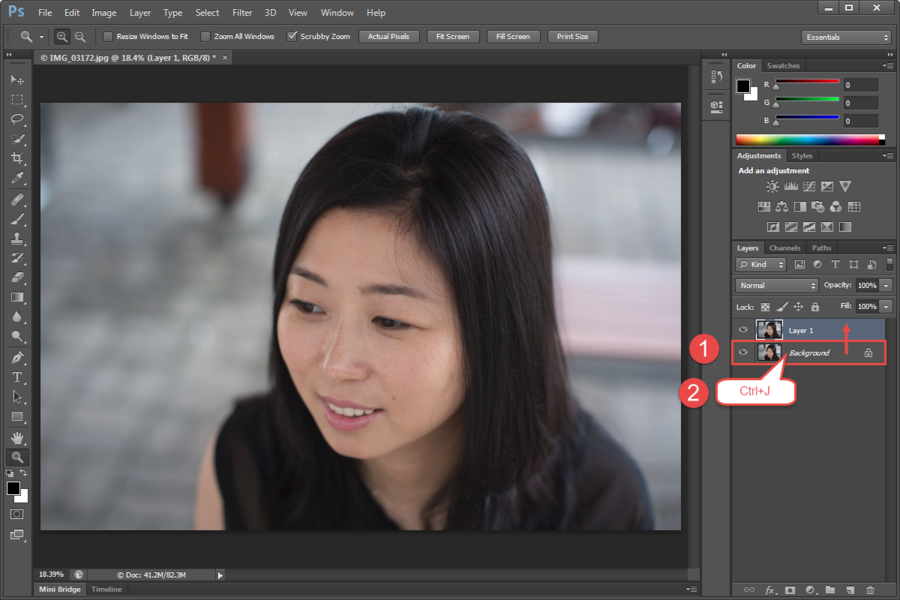Add a layer mask
The height and width of the screenshot is (600, 900).
tap(790, 590)
